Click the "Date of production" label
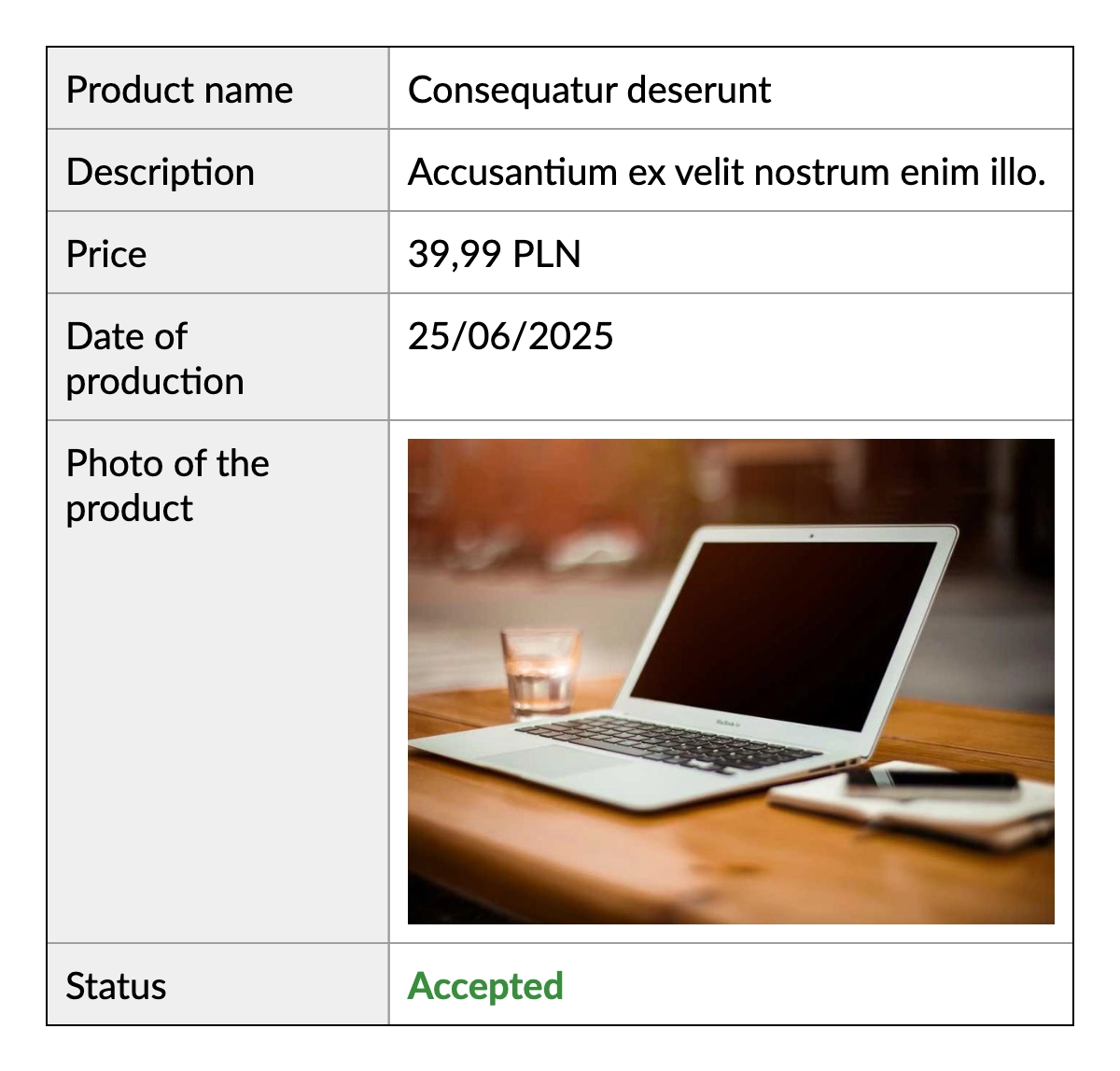 [155, 359]
